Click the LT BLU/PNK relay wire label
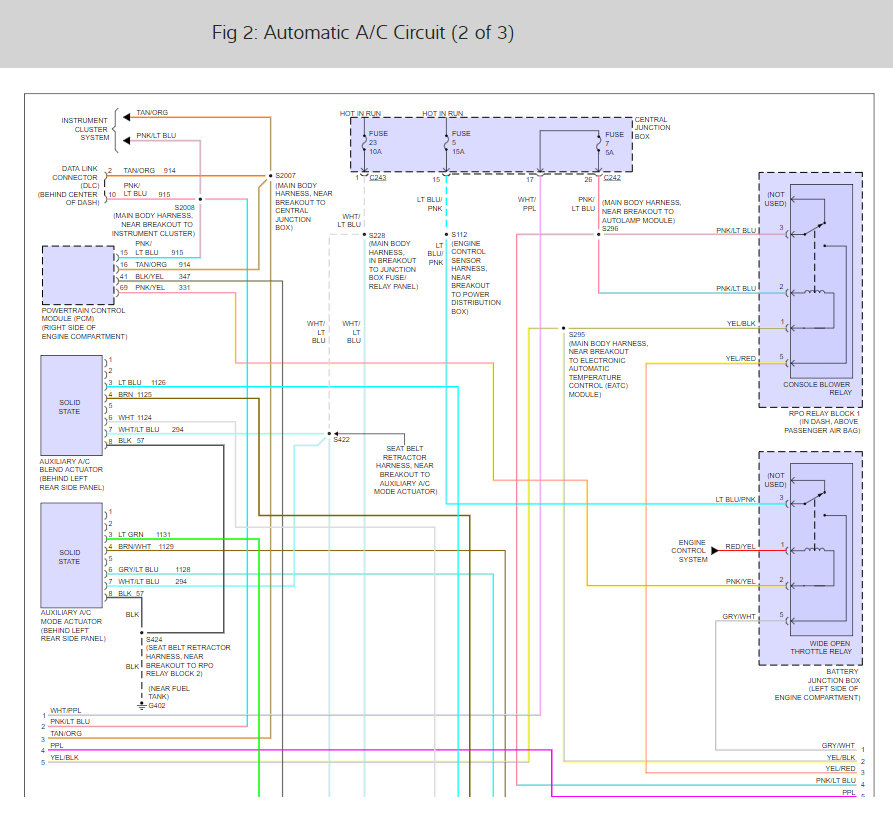893x813 pixels. [736, 500]
